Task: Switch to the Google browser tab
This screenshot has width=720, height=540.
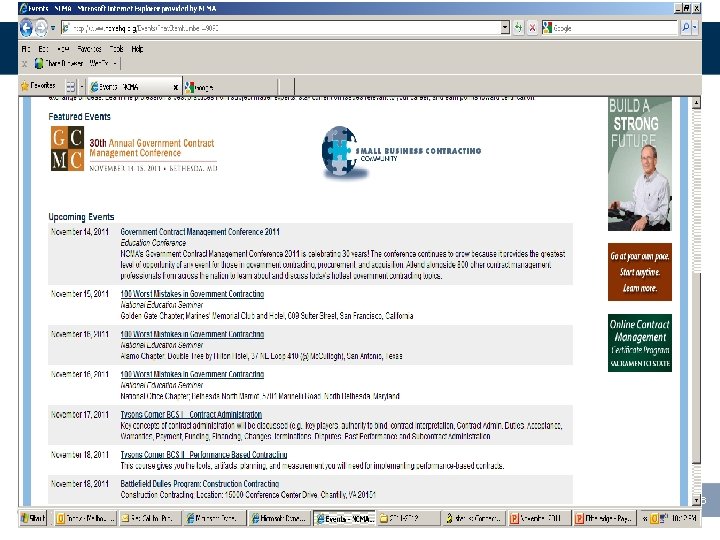Action: [x=230, y=87]
